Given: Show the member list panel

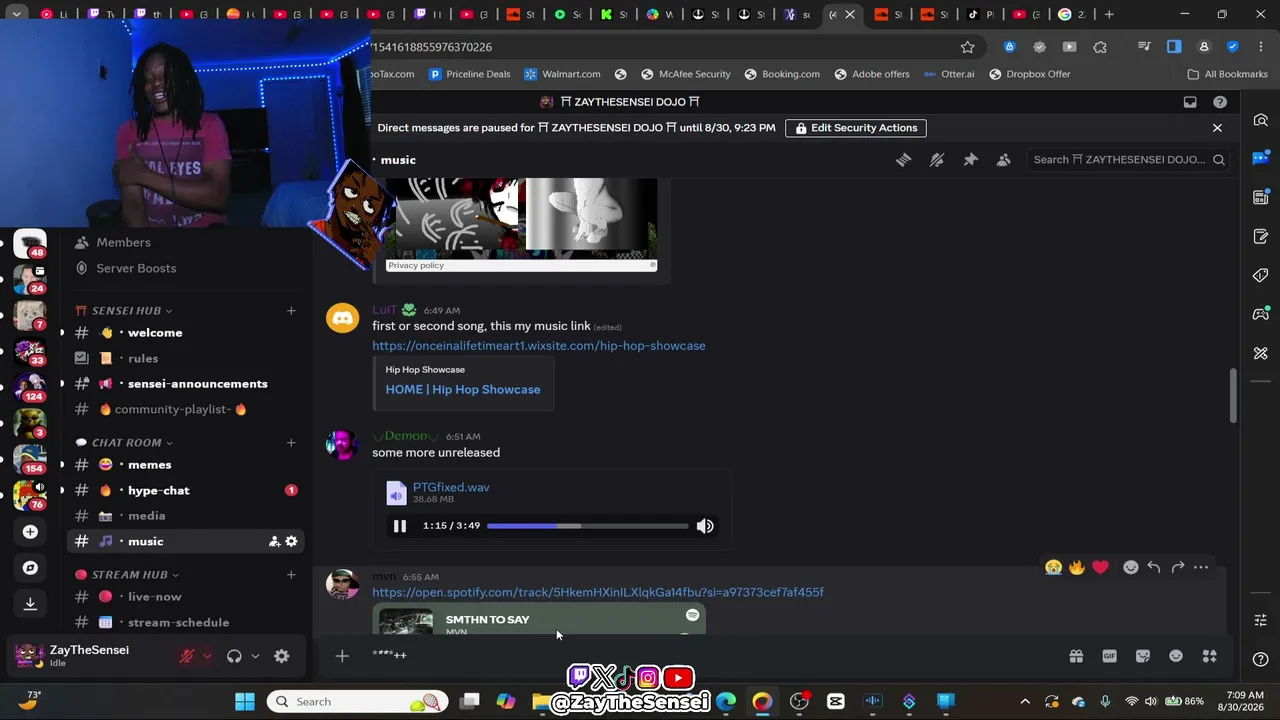Looking at the screenshot, I should coord(1003,160).
